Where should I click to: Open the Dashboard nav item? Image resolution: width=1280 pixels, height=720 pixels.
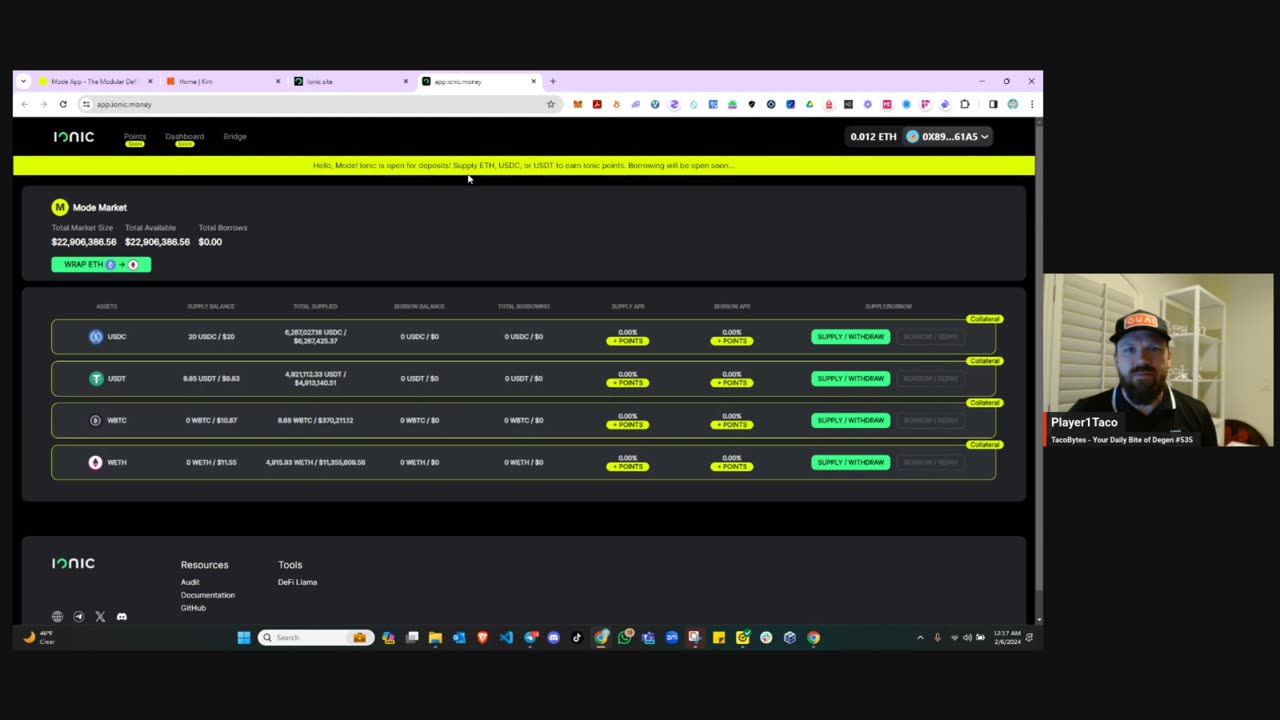click(x=184, y=137)
